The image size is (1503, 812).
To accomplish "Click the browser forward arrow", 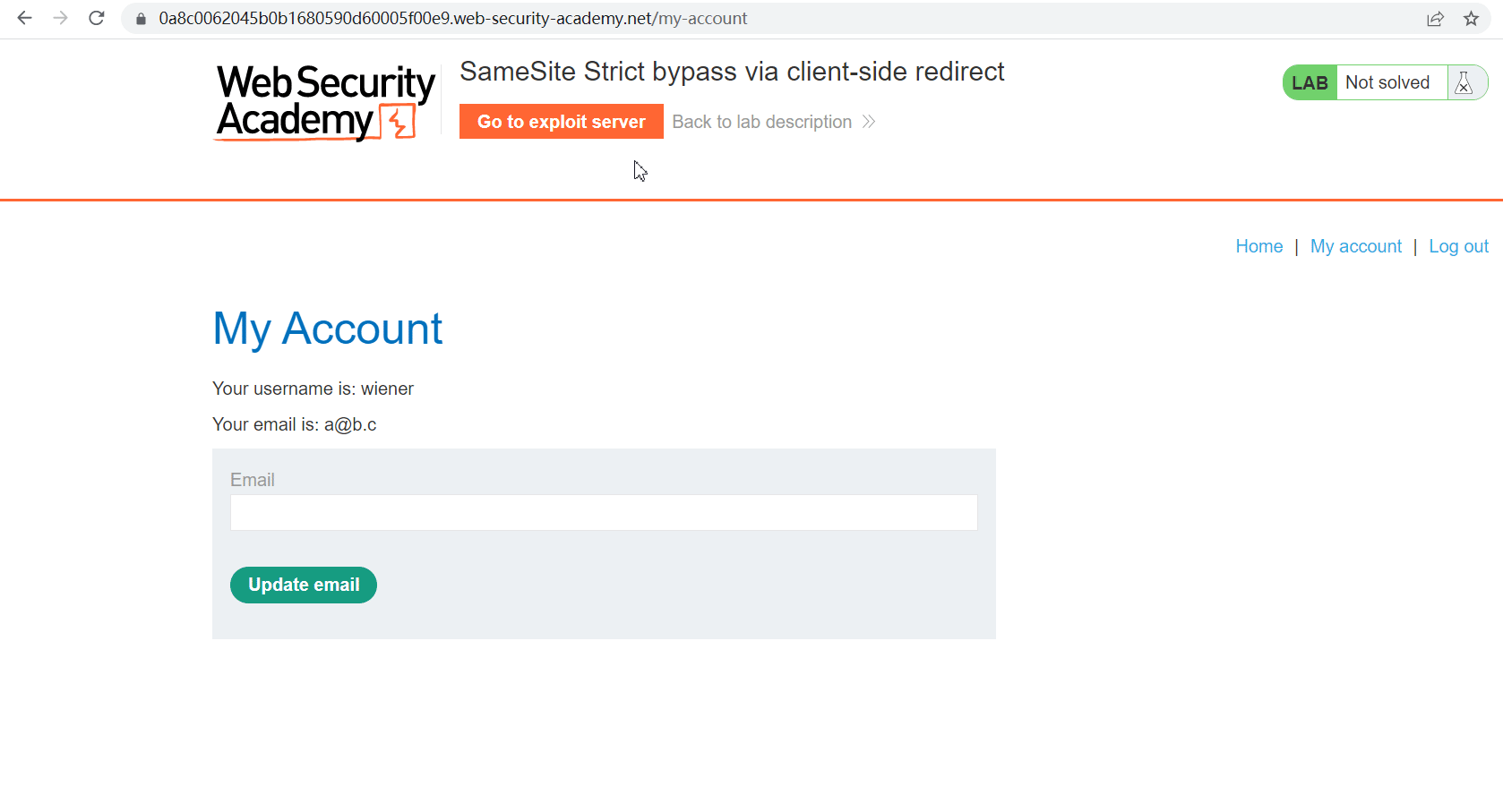I will pos(61,18).
